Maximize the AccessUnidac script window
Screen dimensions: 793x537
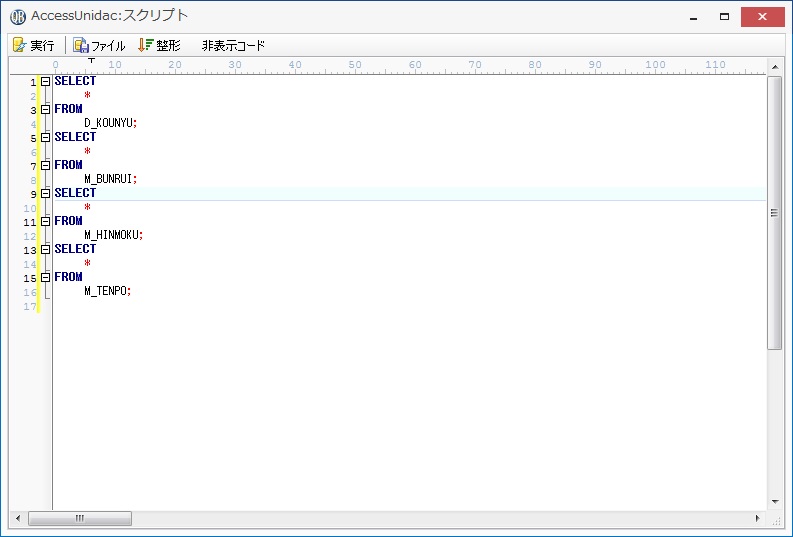[724, 17]
